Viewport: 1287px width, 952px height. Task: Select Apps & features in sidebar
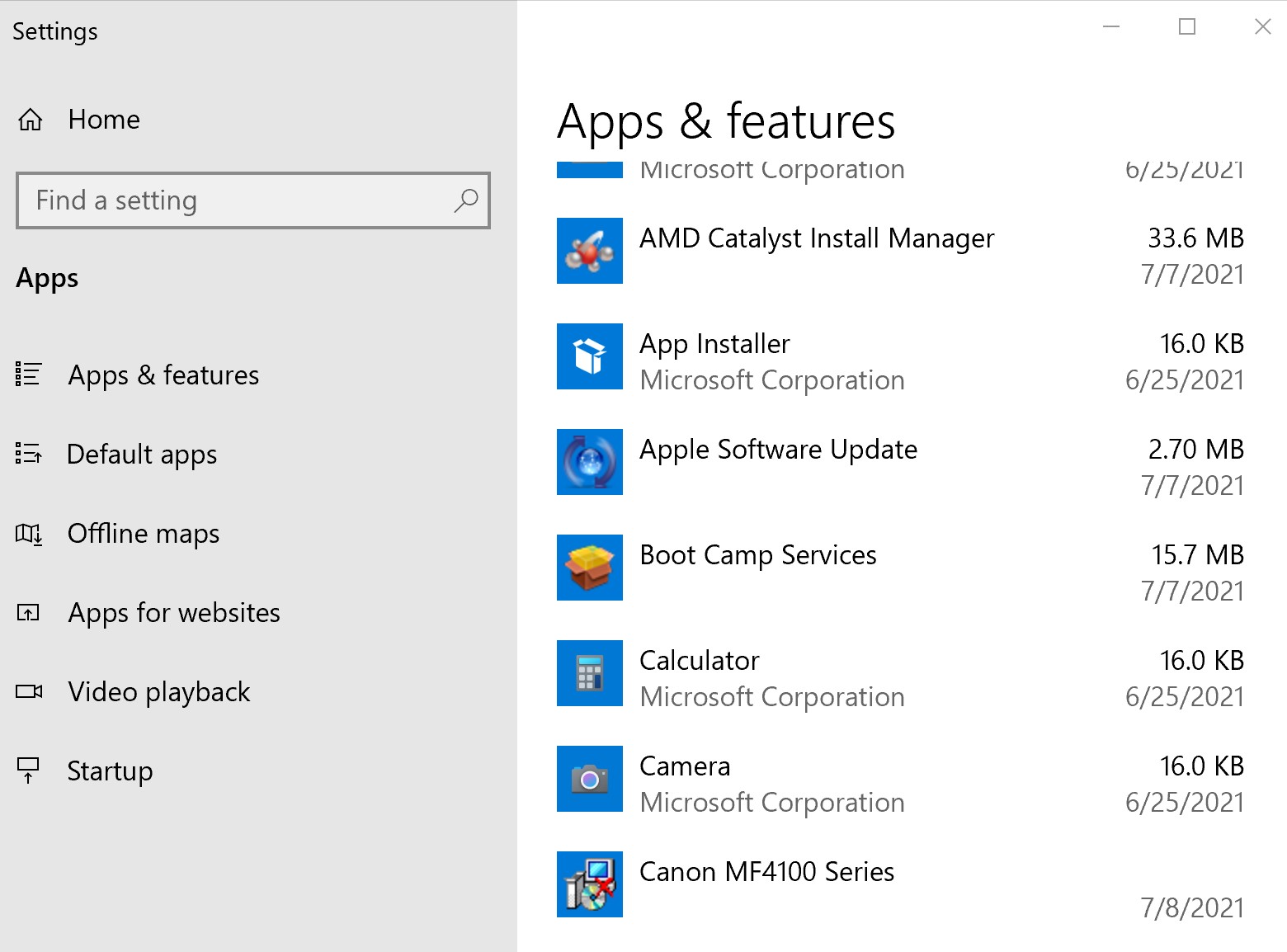point(163,375)
